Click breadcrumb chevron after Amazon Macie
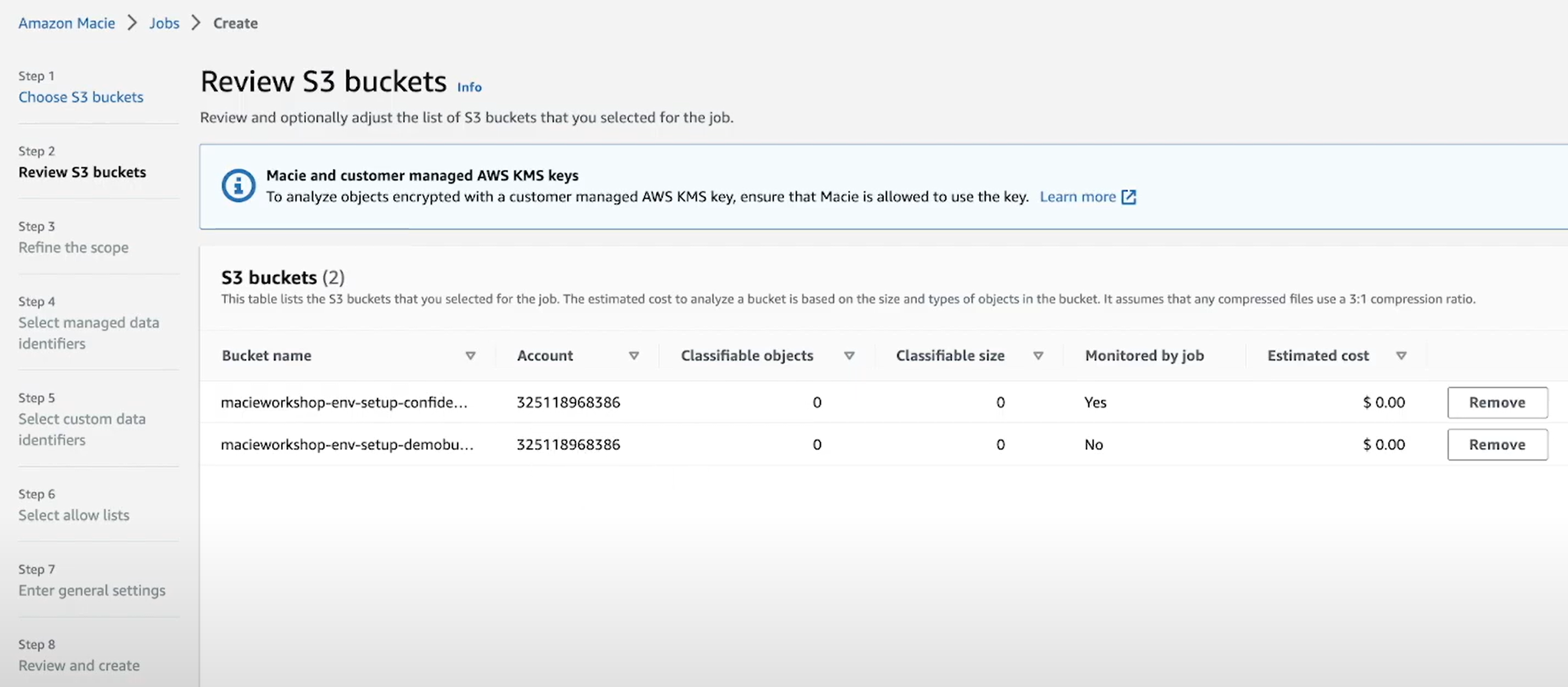1568x687 pixels. tap(132, 23)
